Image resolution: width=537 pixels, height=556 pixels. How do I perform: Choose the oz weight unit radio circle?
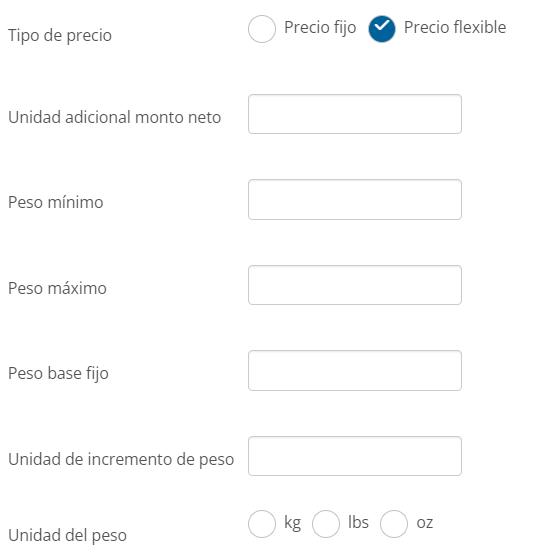[393, 524]
